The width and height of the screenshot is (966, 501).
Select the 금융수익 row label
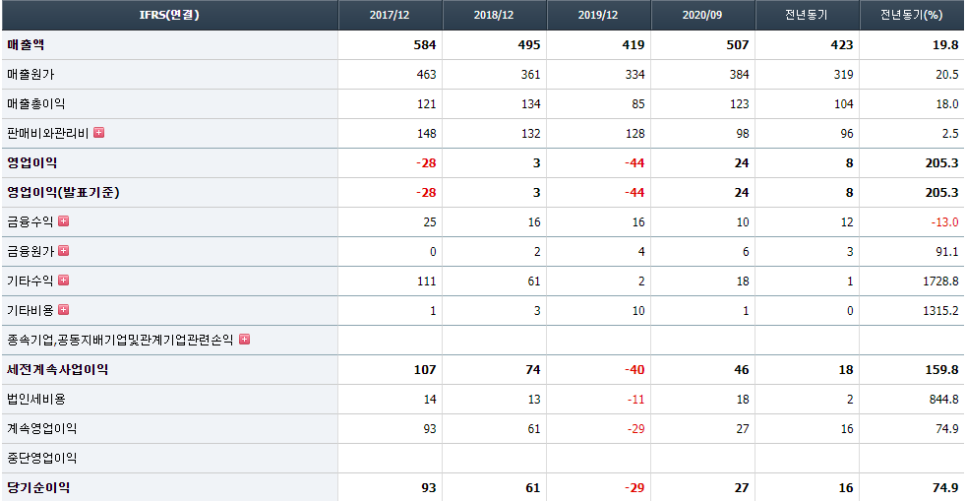click(x=30, y=222)
